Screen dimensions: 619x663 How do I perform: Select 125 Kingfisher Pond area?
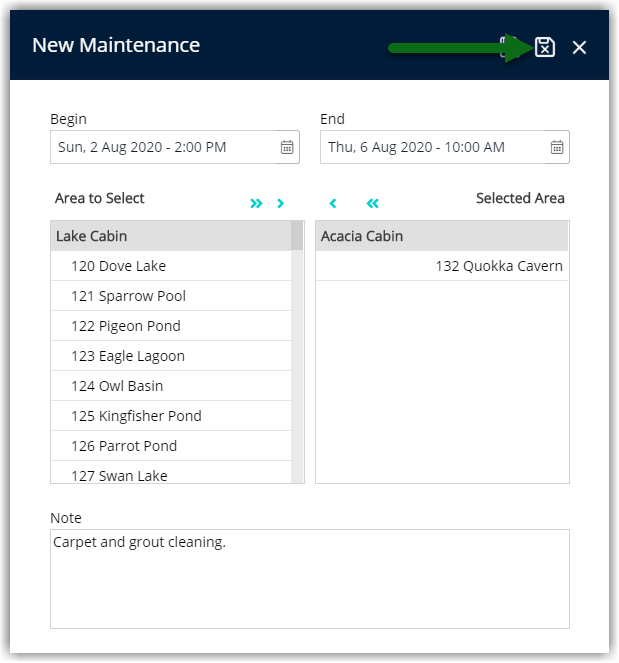coord(171,416)
